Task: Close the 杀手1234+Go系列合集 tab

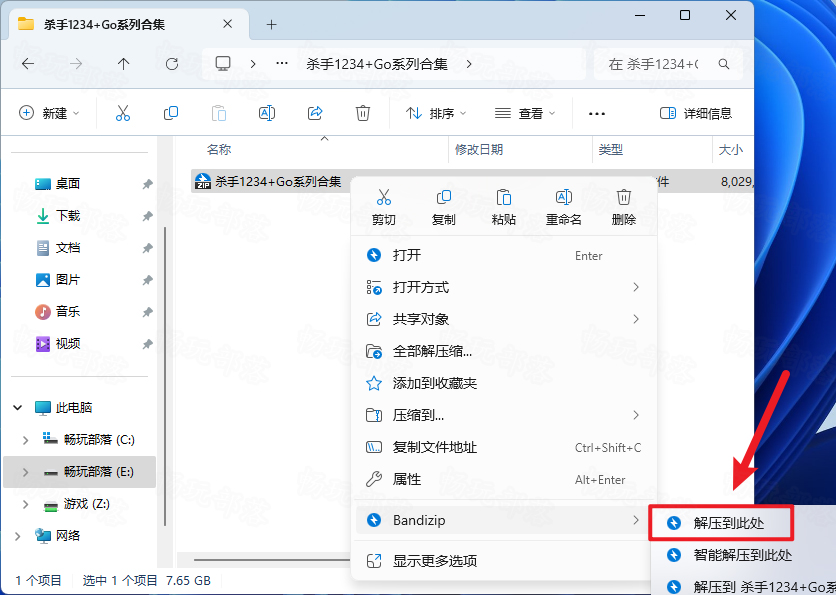Action: 227,24
